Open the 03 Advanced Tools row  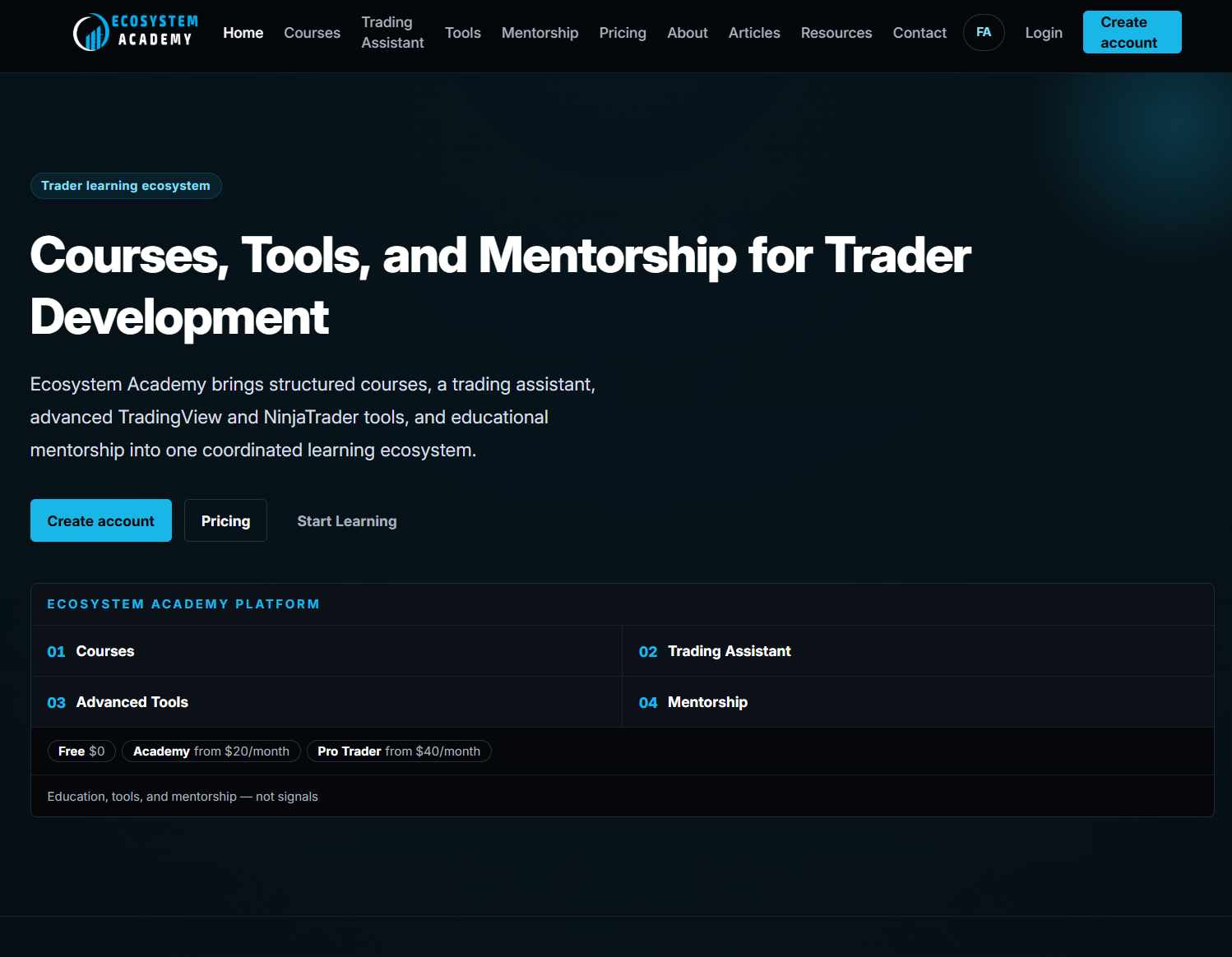coord(327,702)
